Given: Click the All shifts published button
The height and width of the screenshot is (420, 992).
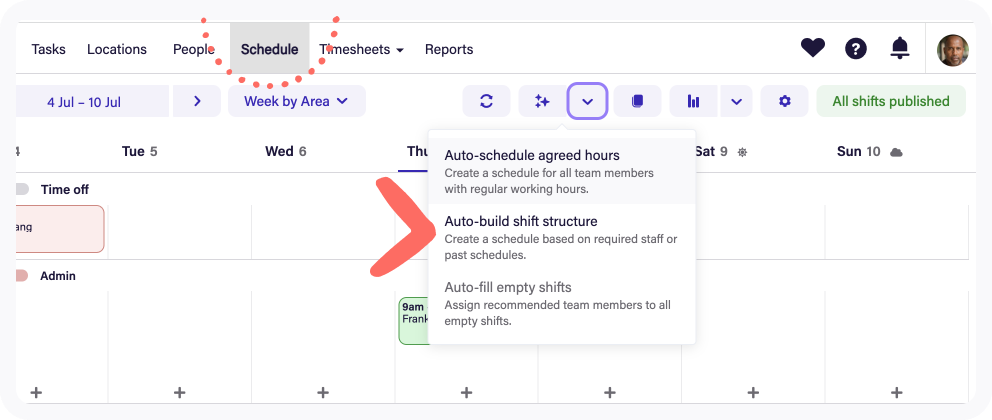Looking at the screenshot, I should click(891, 101).
